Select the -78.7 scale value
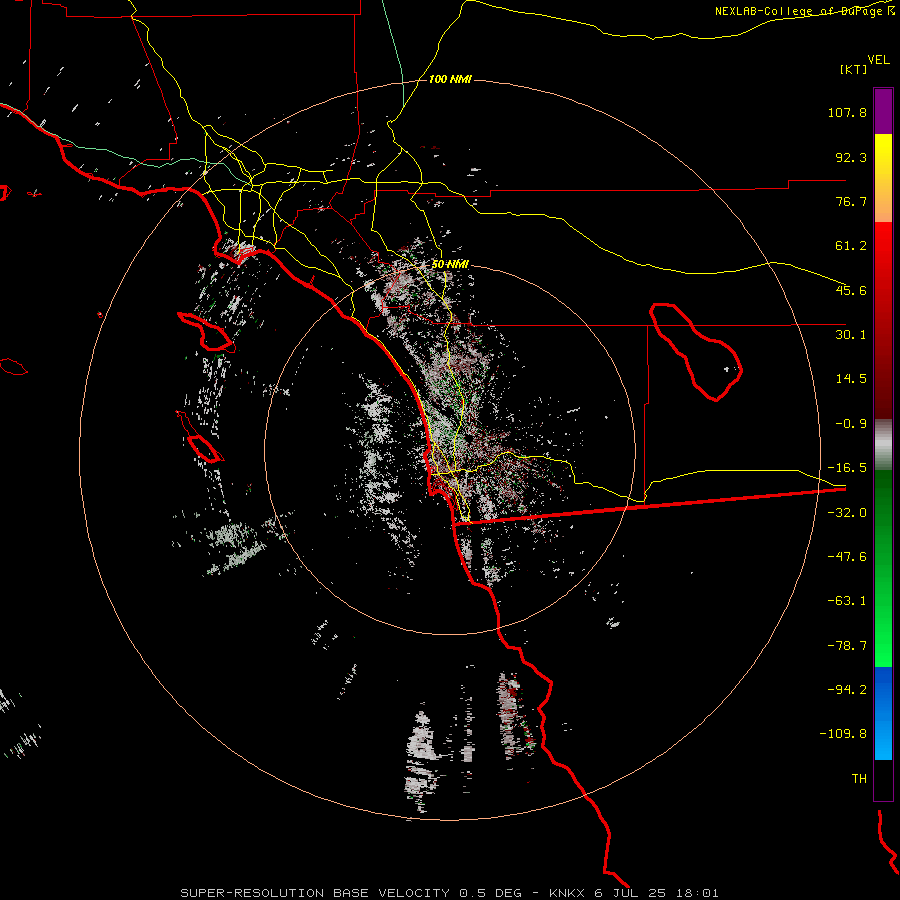The image size is (900, 900). tap(847, 646)
